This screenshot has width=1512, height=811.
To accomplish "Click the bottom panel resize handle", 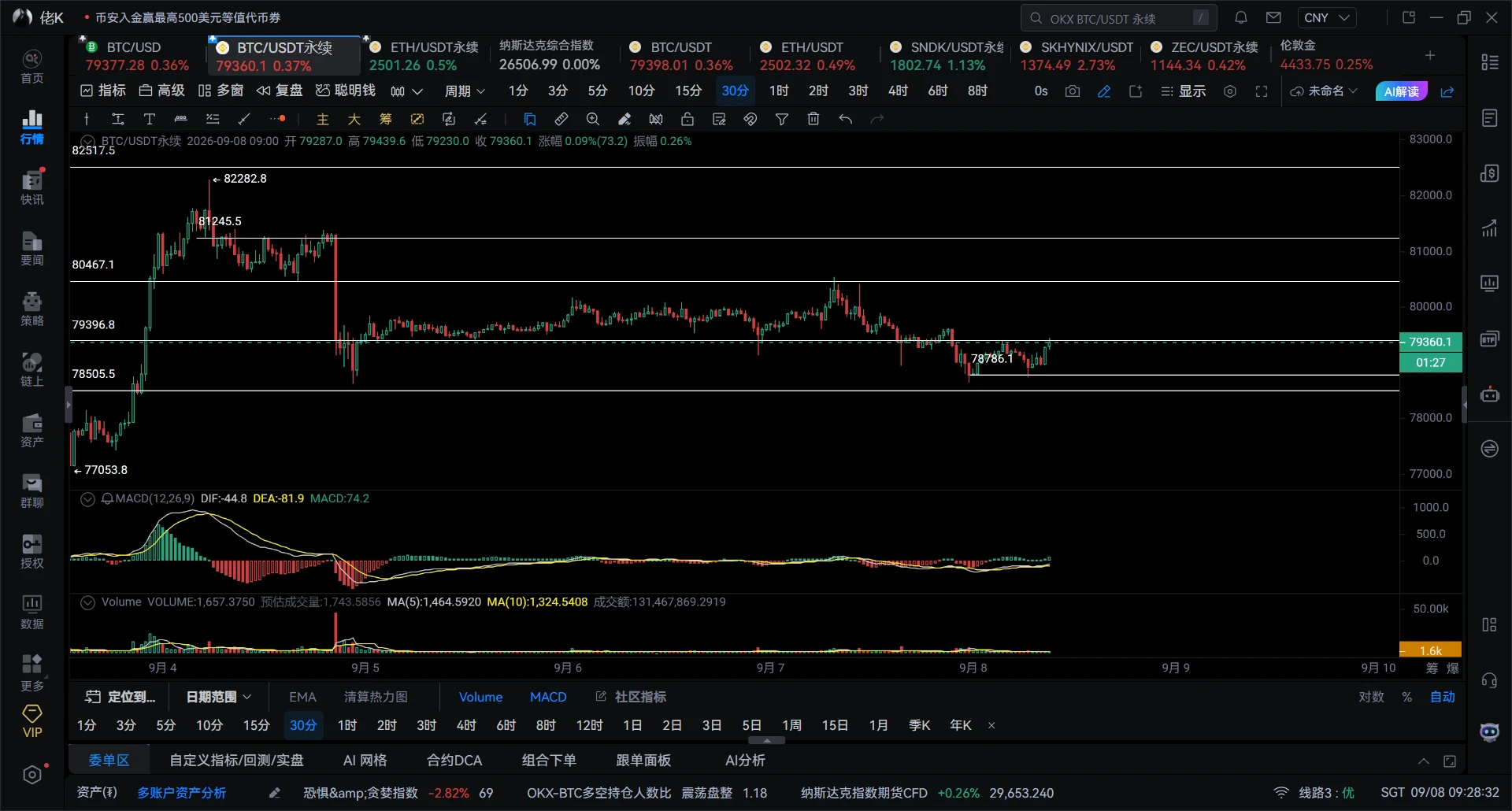I will (x=767, y=741).
